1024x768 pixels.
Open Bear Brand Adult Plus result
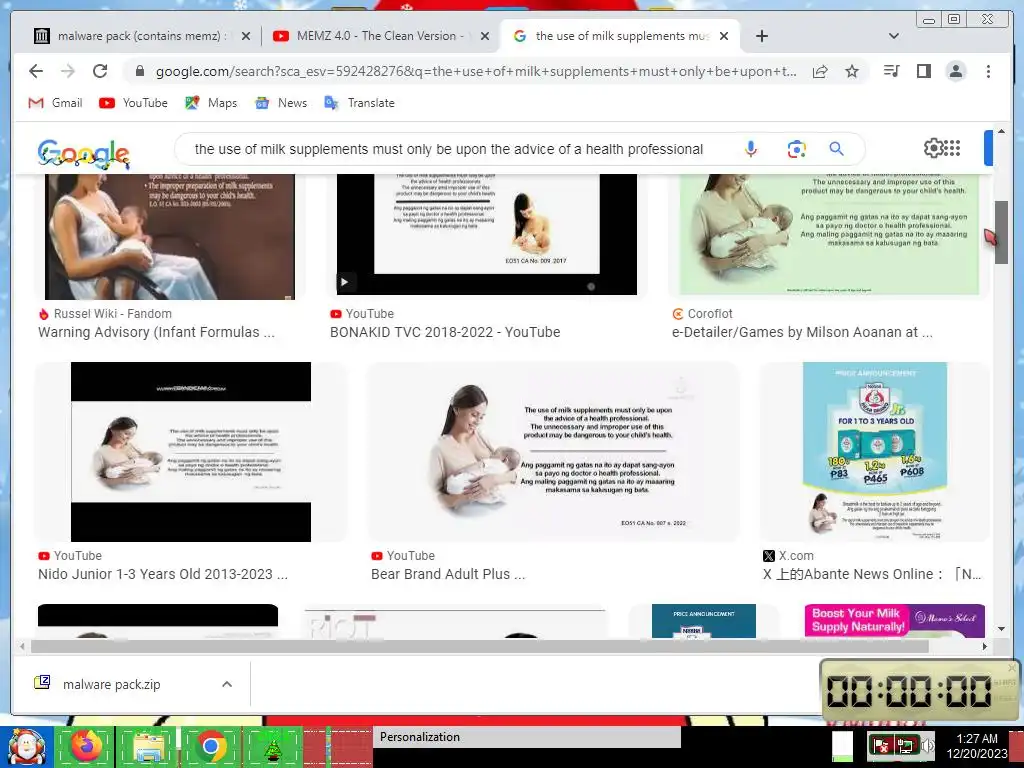point(448,575)
